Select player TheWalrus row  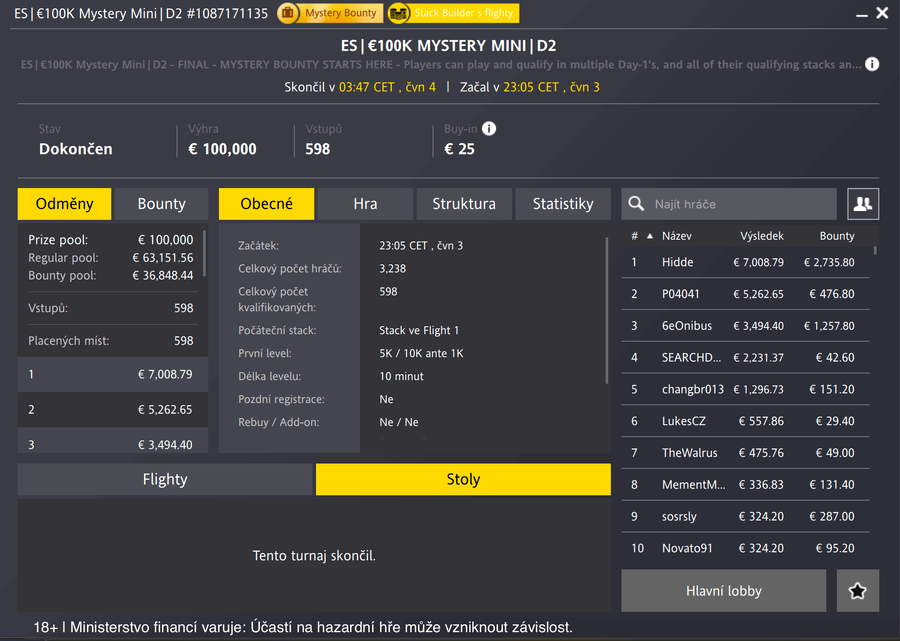(x=745, y=453)
